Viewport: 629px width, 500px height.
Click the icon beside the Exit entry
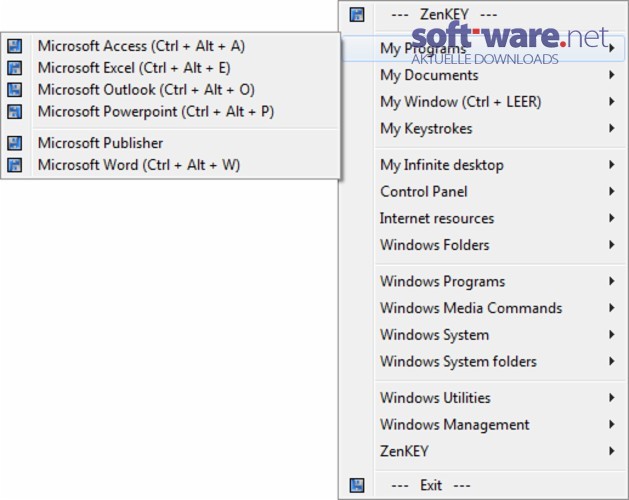coord(357,485)
